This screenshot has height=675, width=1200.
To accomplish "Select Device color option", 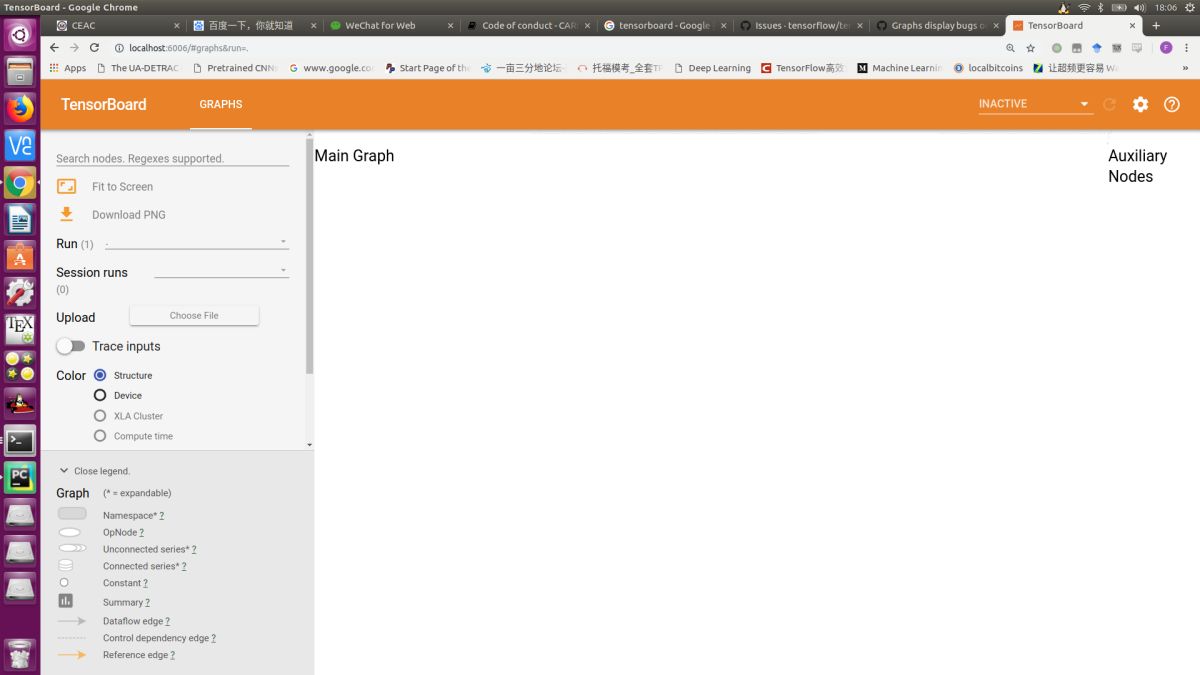I will pos(100,395).
